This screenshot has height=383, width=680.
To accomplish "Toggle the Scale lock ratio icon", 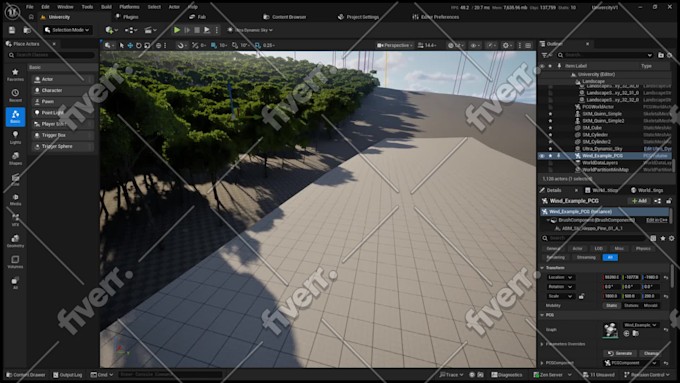I will tap(581, 296).
